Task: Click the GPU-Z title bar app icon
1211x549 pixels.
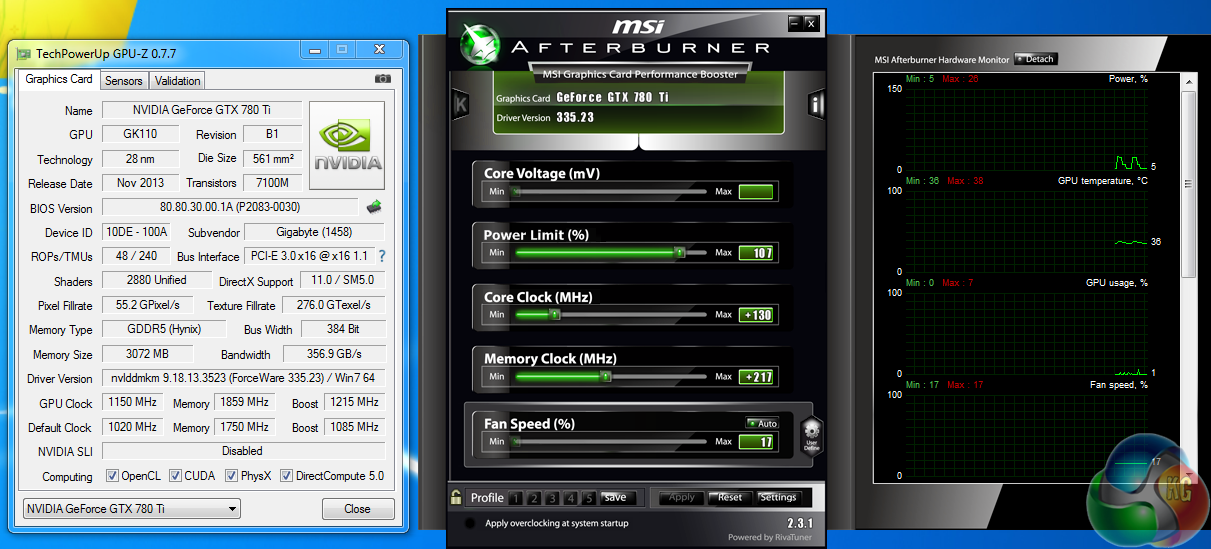Action: (24, 53)
